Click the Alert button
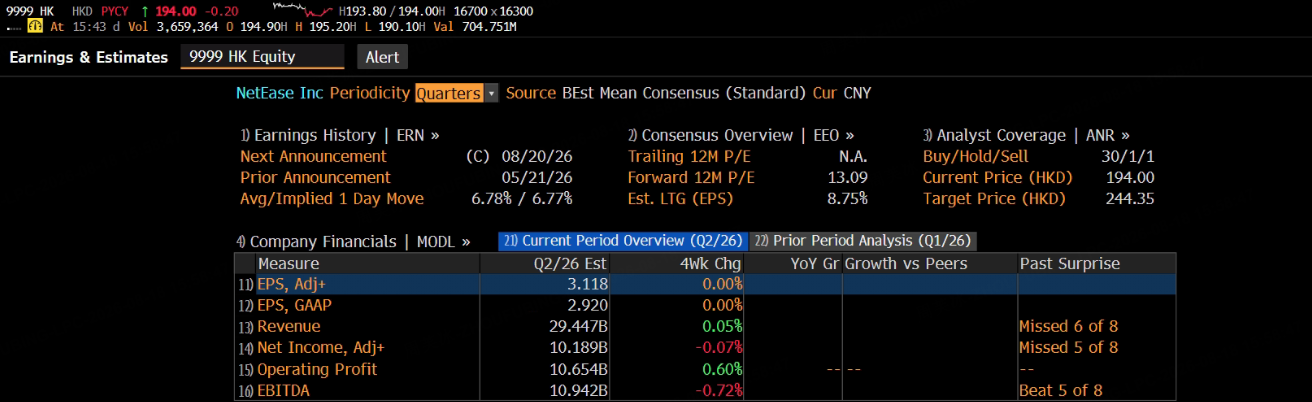Screen dimensions: 1312x402 click(x=381, y=58)
